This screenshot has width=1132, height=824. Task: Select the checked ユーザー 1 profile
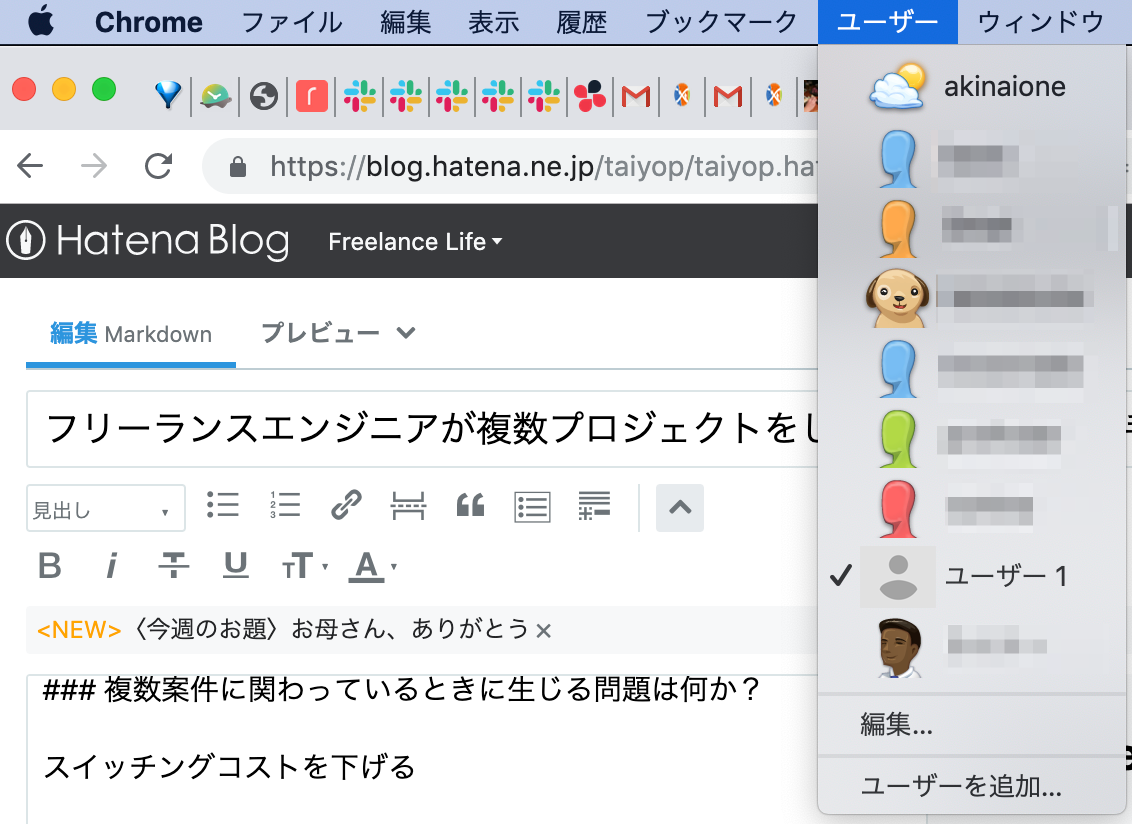tap(972, 576)
